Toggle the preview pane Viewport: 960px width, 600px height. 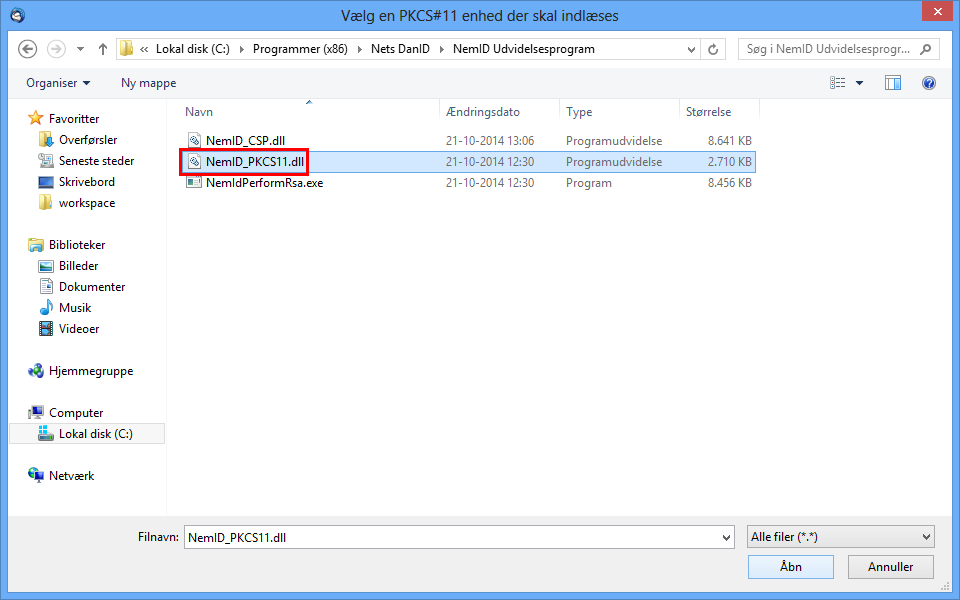click(893, 83)
